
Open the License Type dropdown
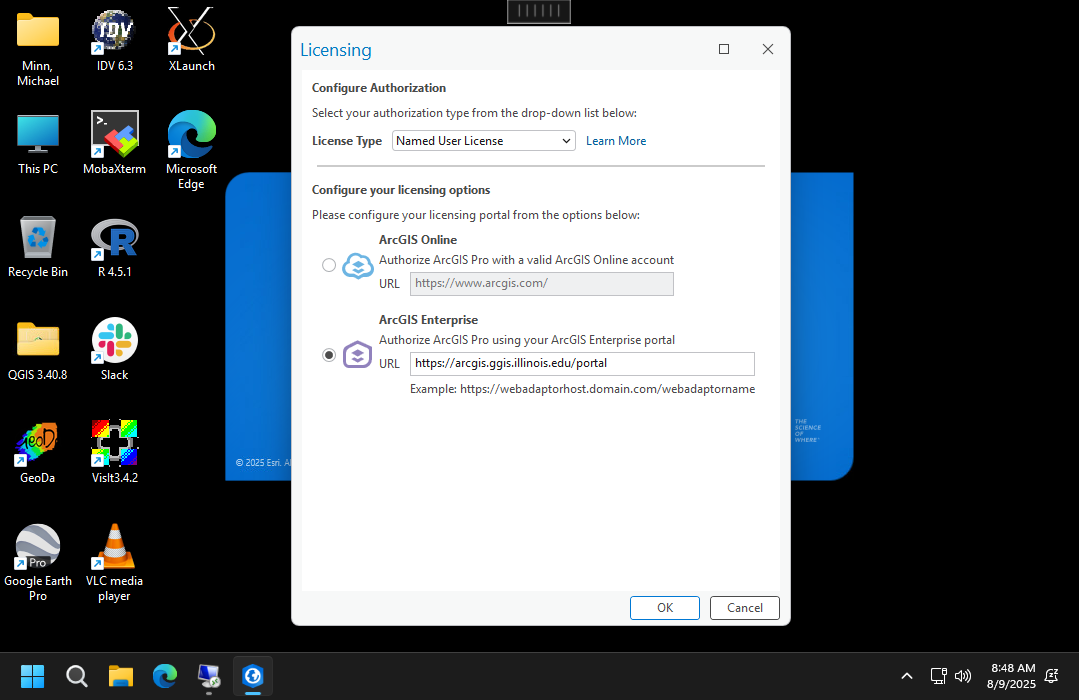[484, 141]
